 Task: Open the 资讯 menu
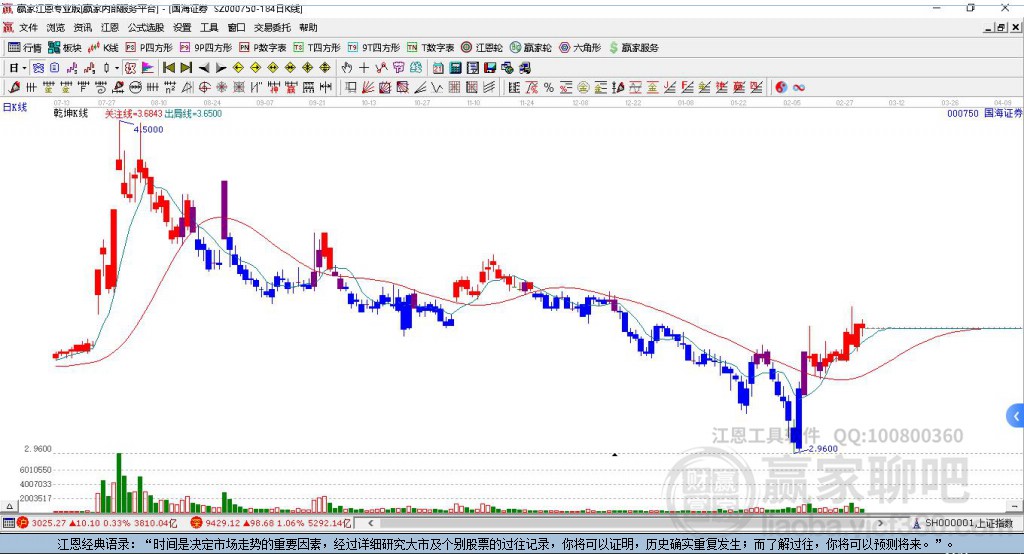coord(83,27)
